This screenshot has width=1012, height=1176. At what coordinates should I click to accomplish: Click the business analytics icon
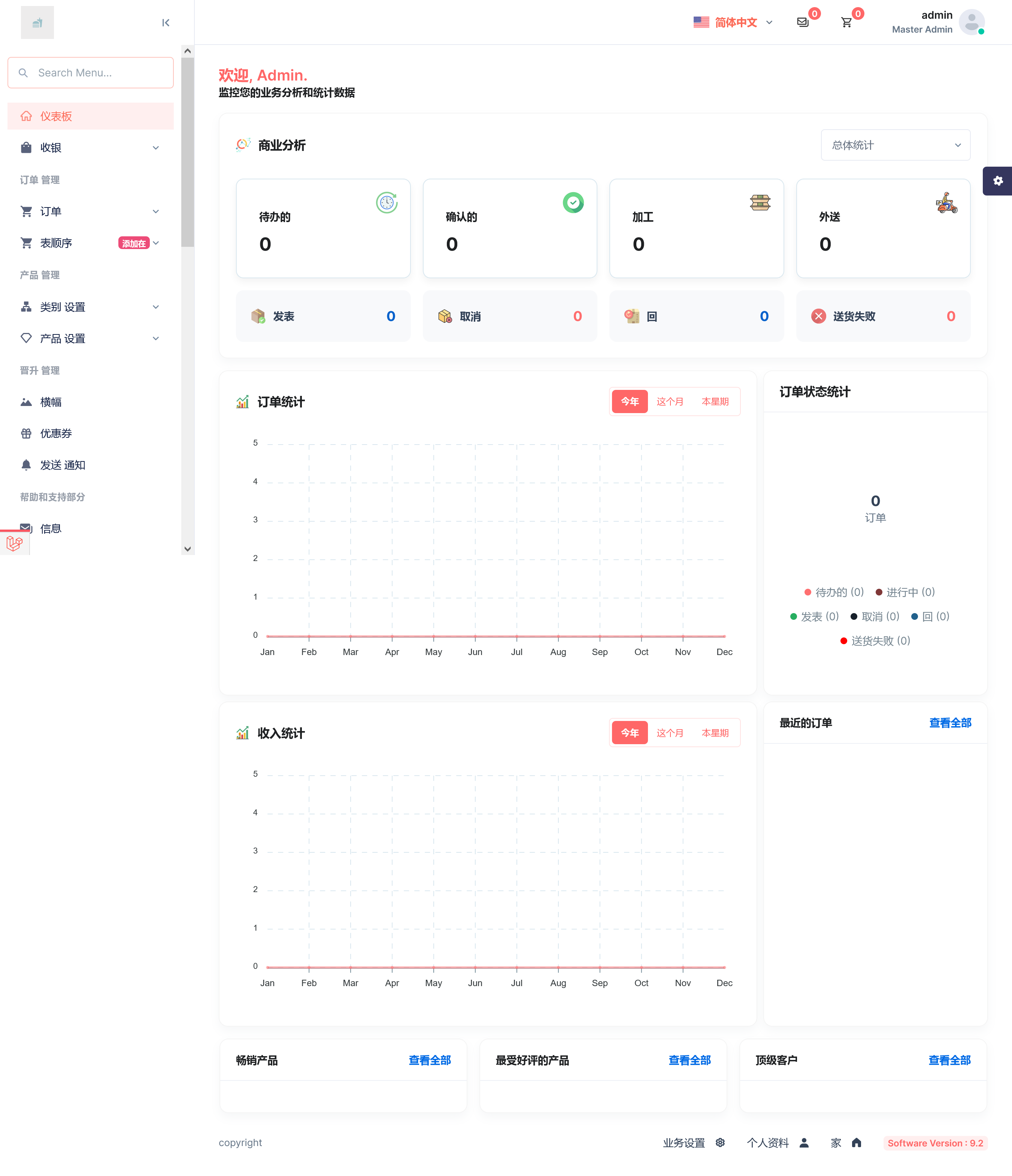pyautogui.click(x=243, y=145)
